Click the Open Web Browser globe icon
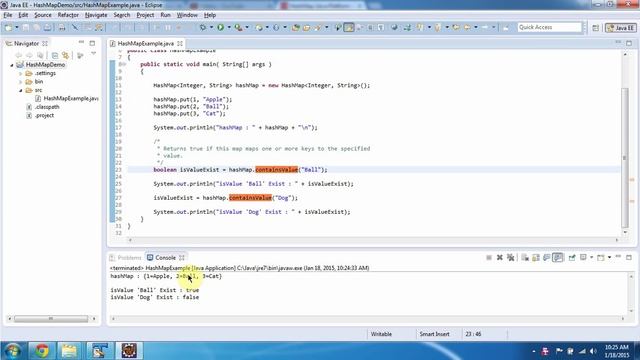 tap(394, 27)
